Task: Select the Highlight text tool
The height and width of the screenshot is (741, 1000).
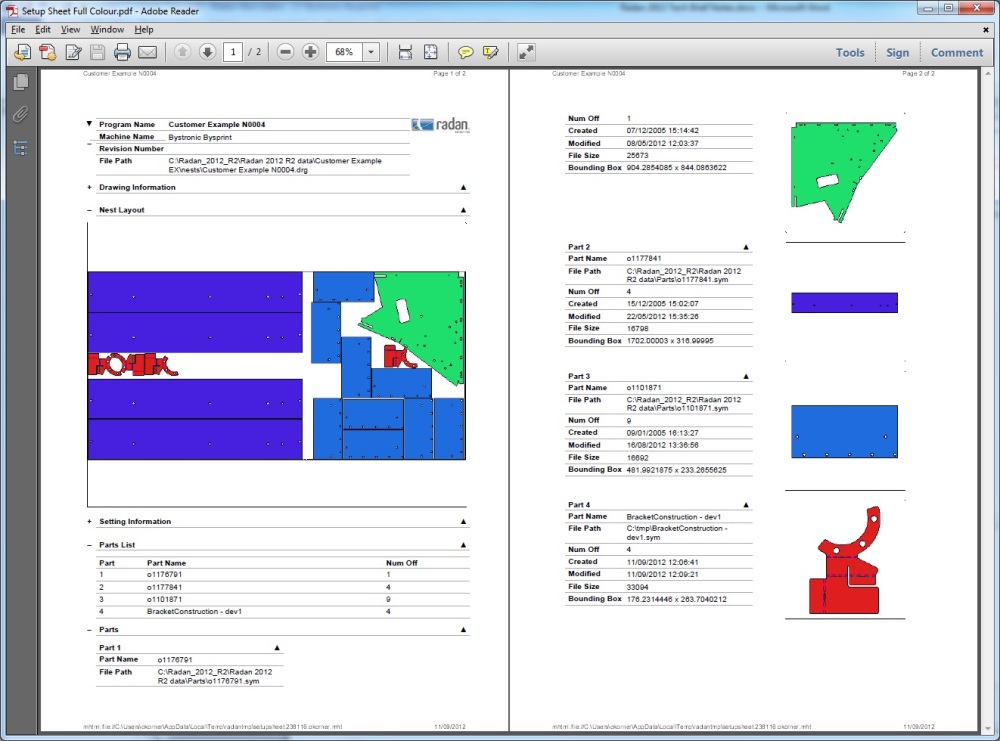Action: point(490,52)
